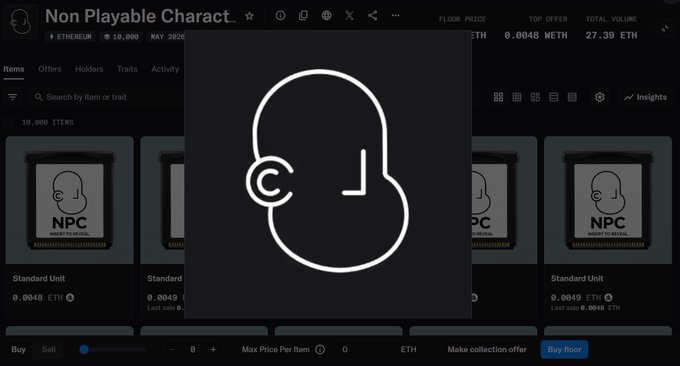Switch to the Activity tab
Screen dimensions: 680x366
165,69
